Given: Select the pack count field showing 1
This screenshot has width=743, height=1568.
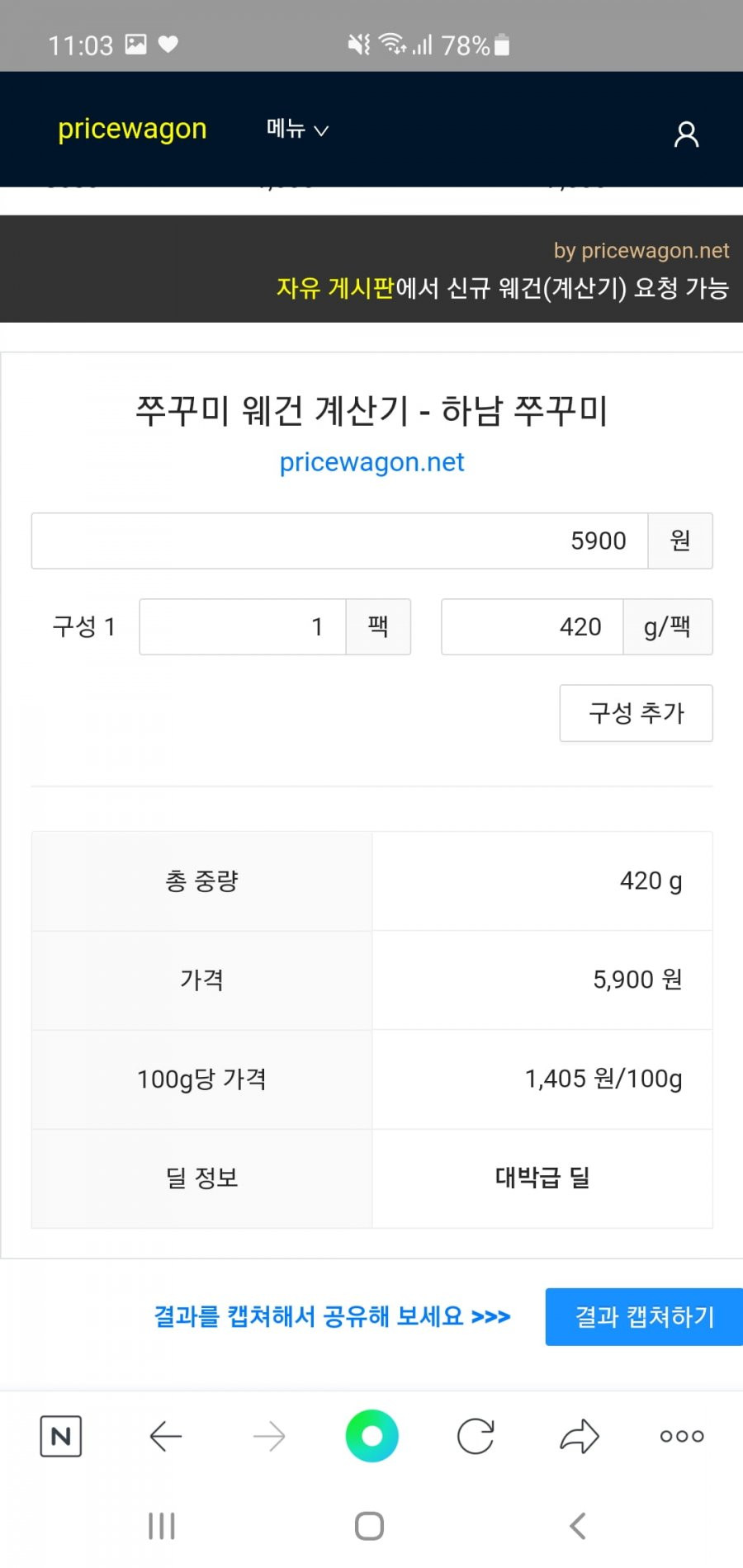Looking at the screenshot, I should point(243,626).
